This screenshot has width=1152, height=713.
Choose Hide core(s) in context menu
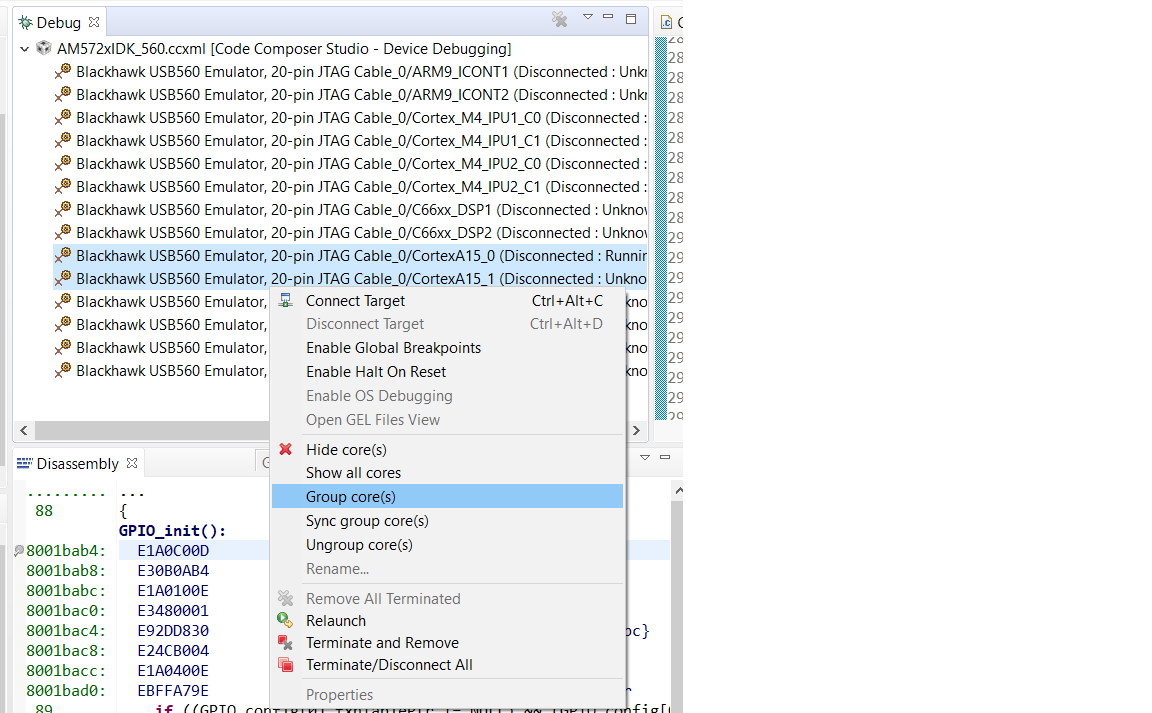click(447, 450)
